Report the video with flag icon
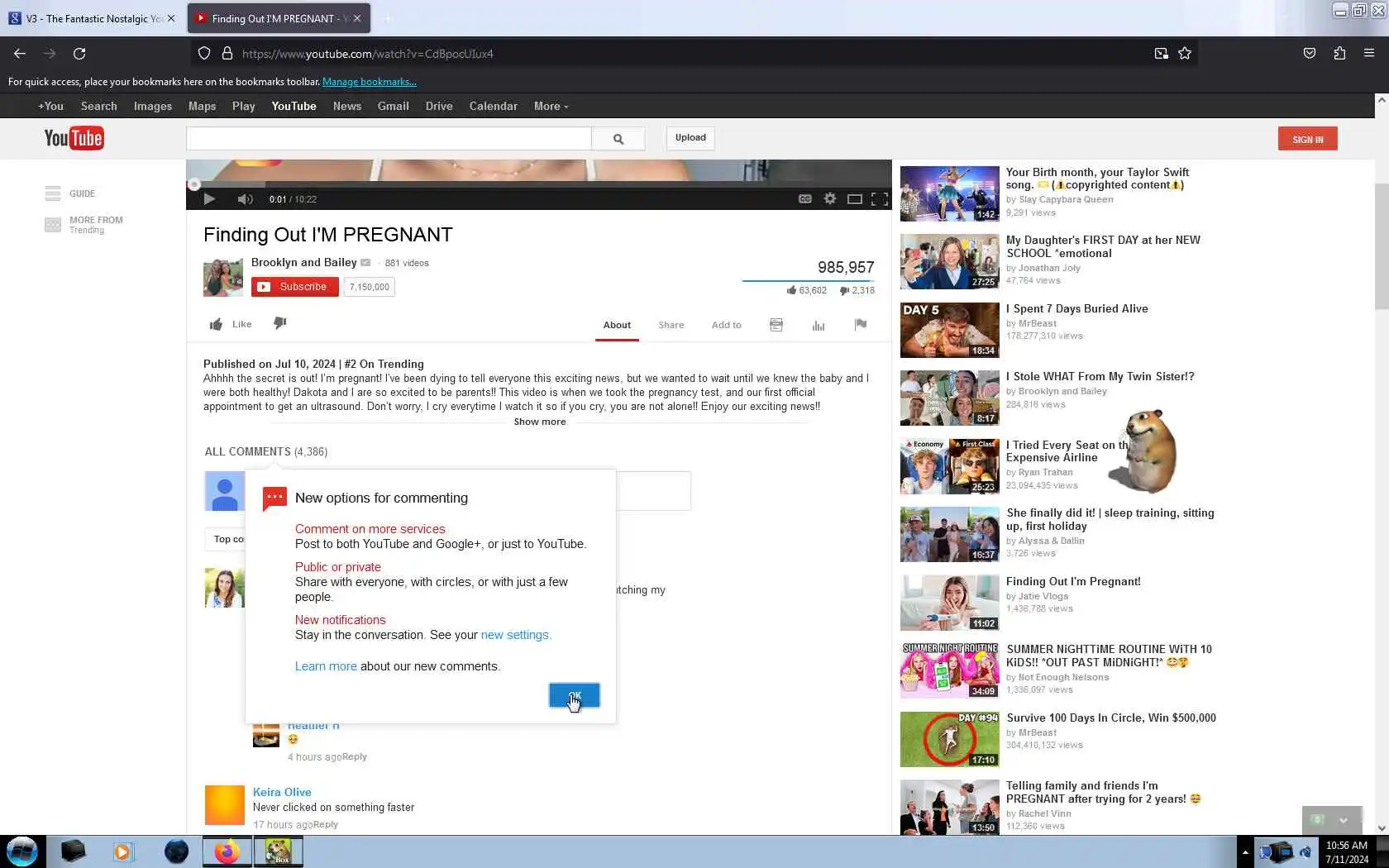1389x868 pixels. point(861,325)
